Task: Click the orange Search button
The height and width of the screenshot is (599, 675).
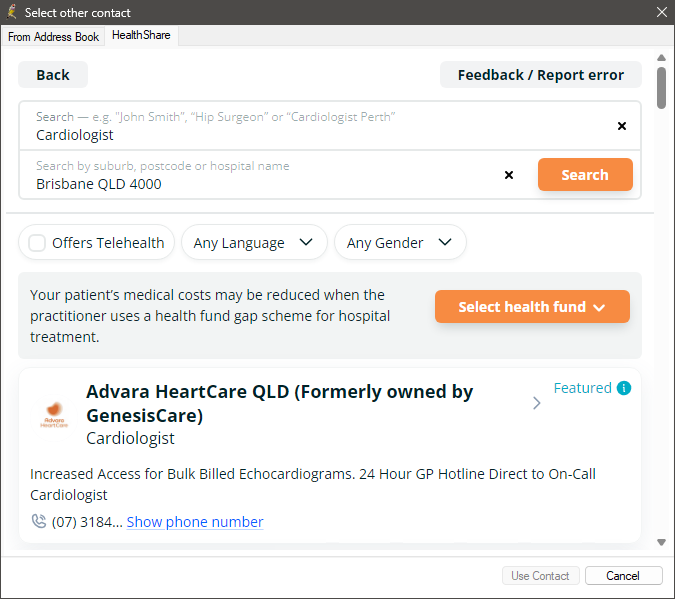Action: (585, 174)
